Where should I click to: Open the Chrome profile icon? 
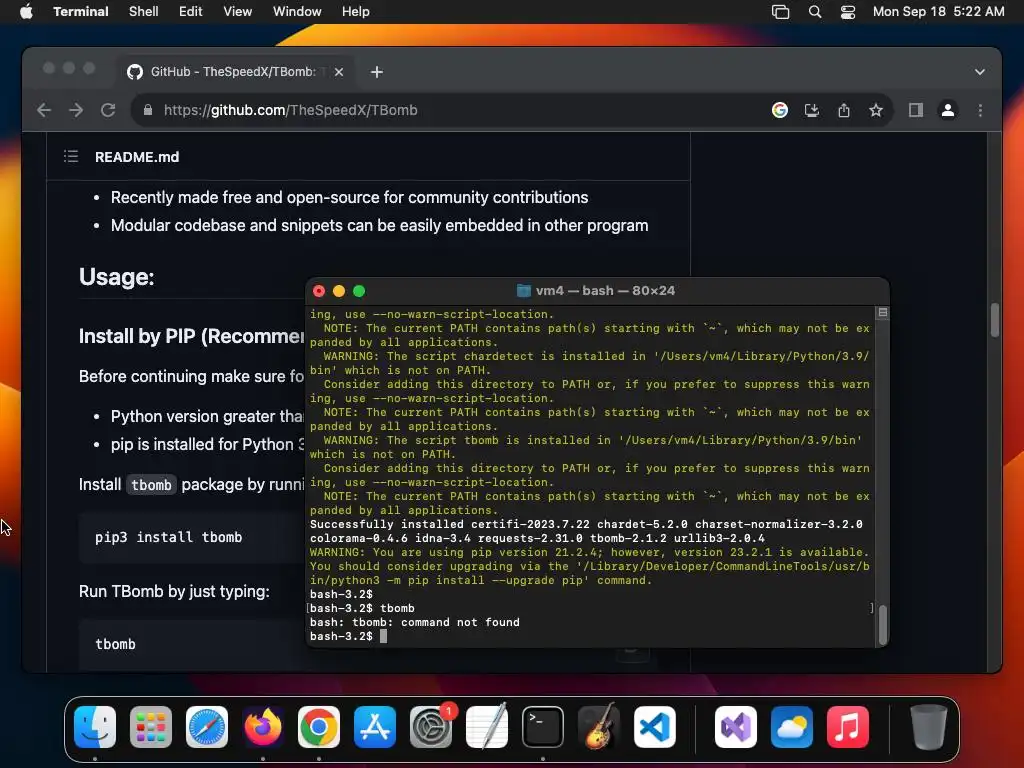point(948,110)
